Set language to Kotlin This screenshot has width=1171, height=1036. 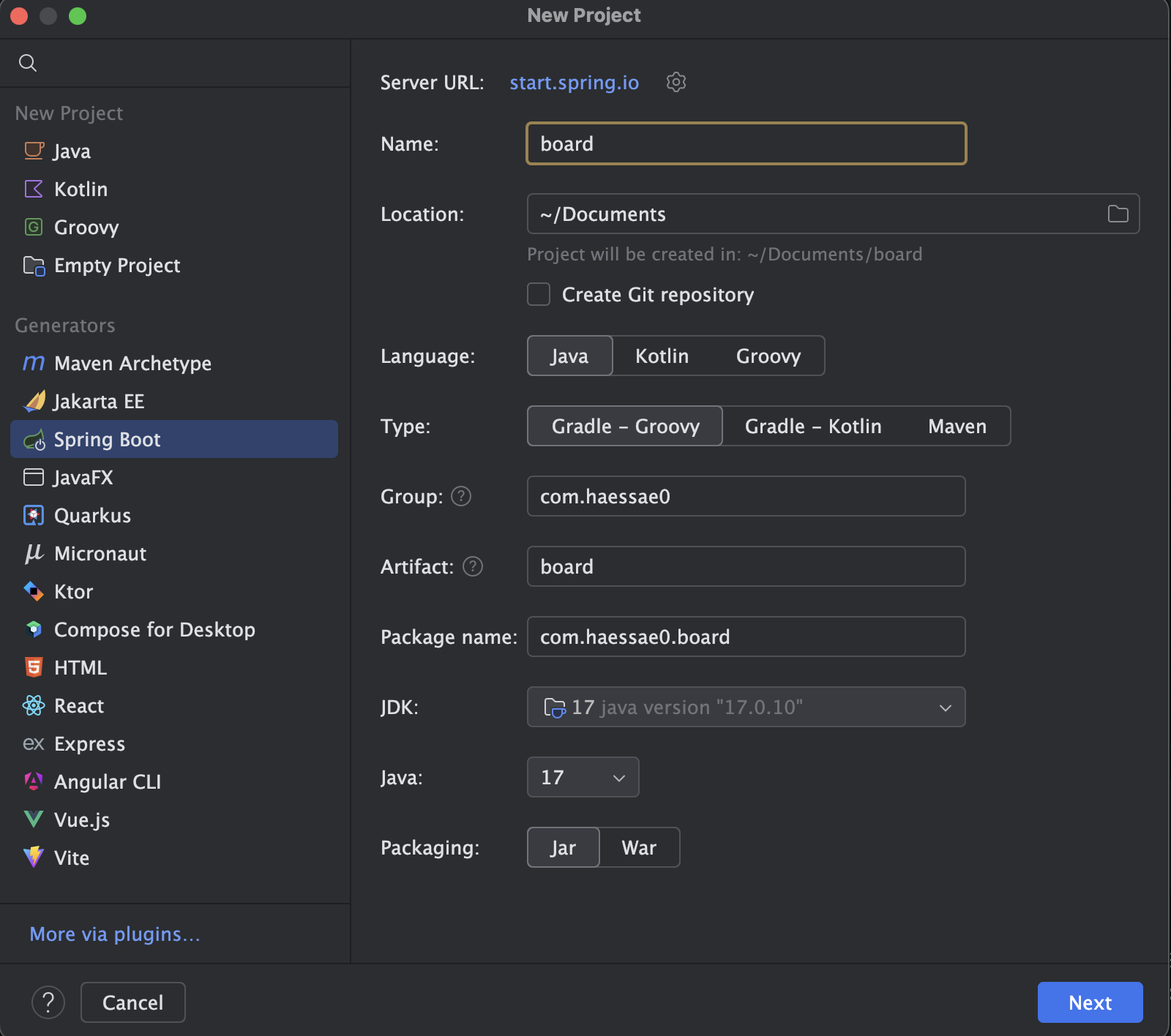662,356
